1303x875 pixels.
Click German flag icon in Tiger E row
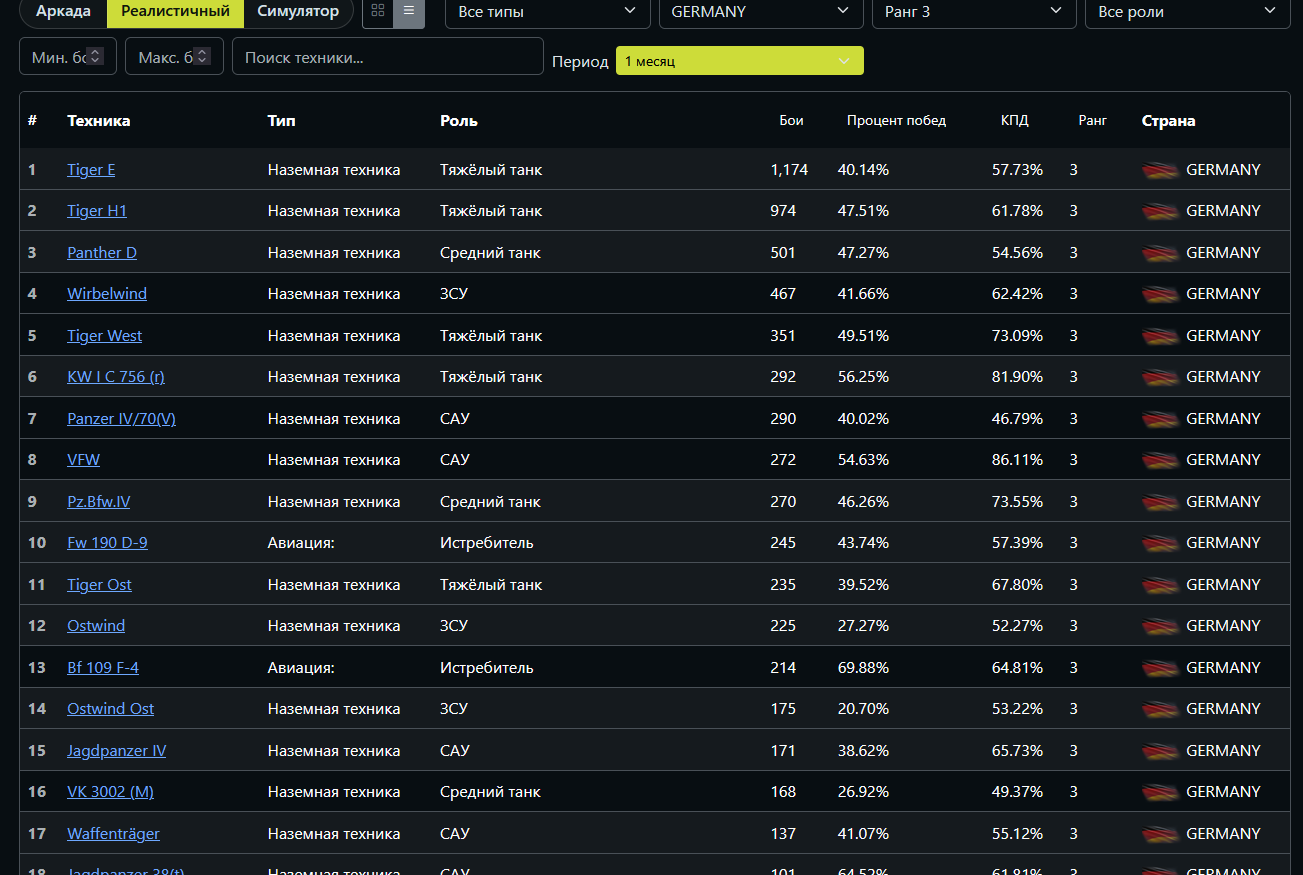pos(1160,170)
